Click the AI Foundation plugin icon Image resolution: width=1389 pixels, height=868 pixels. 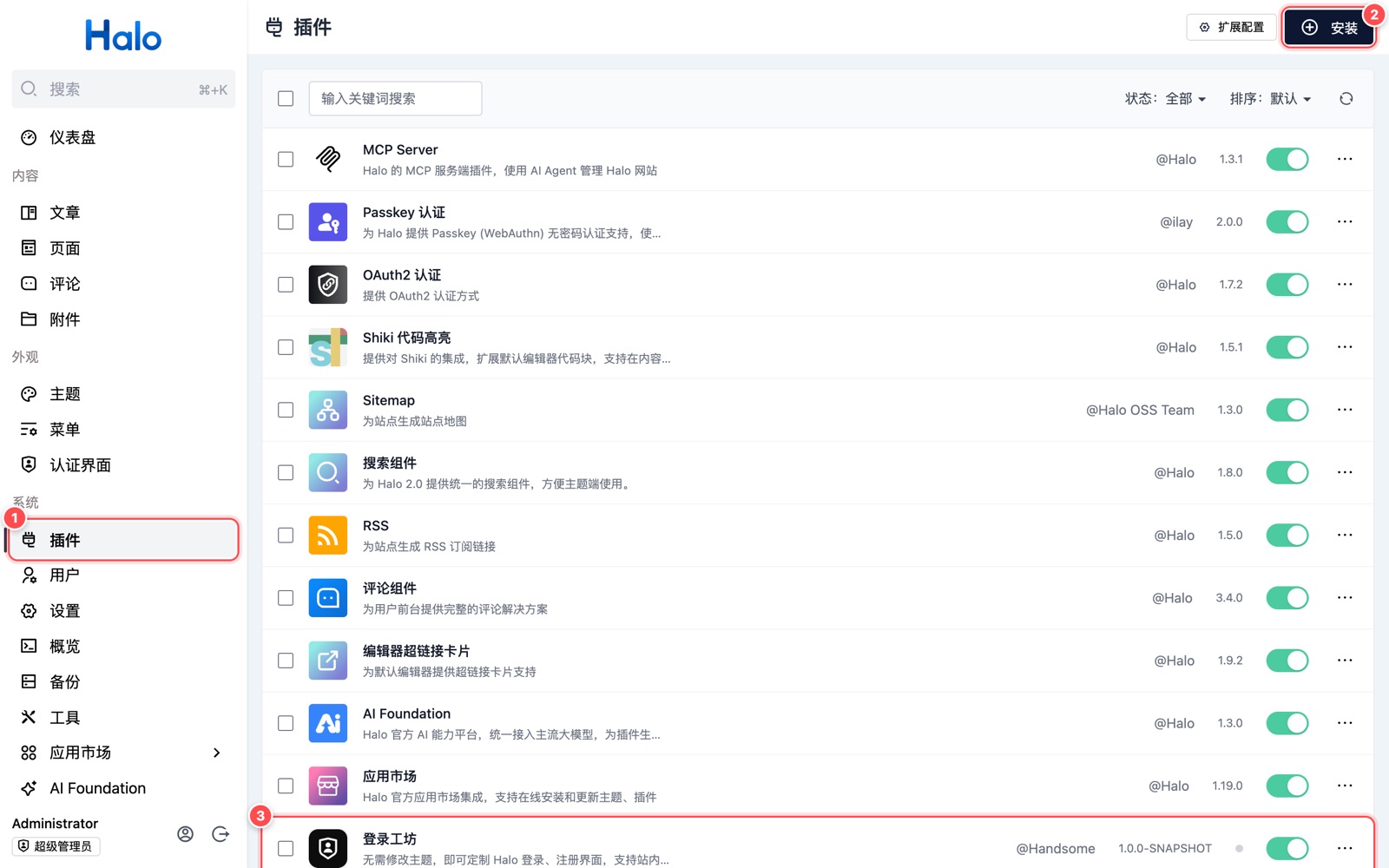[x=328, y=723]
